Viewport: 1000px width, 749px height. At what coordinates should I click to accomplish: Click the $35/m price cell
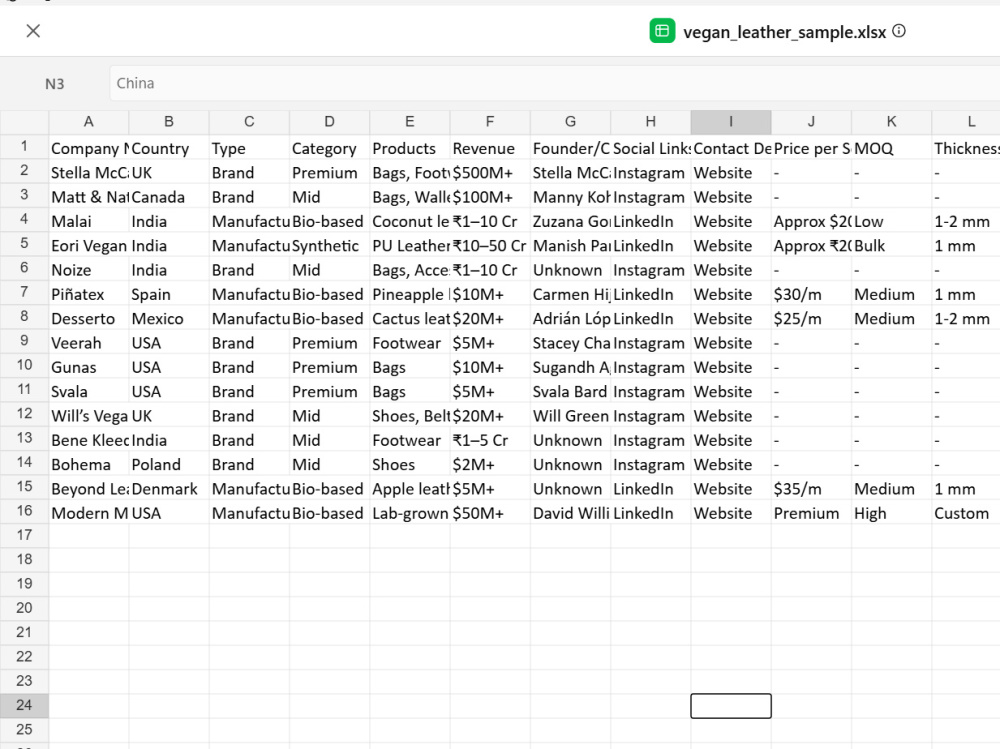(811, 489)
